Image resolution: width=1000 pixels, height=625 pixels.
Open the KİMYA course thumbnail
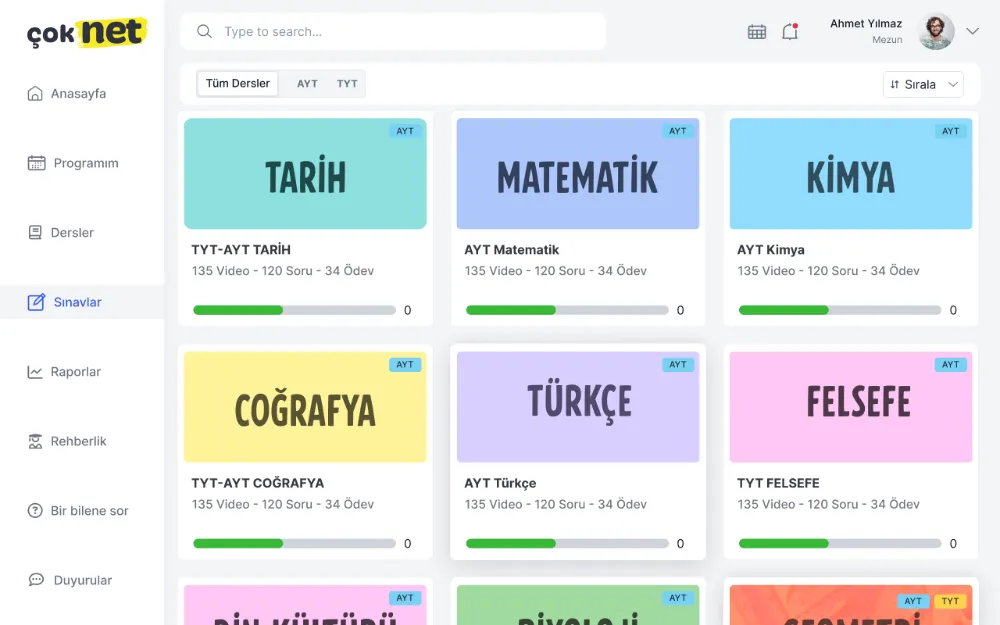[x=850, y=174]
